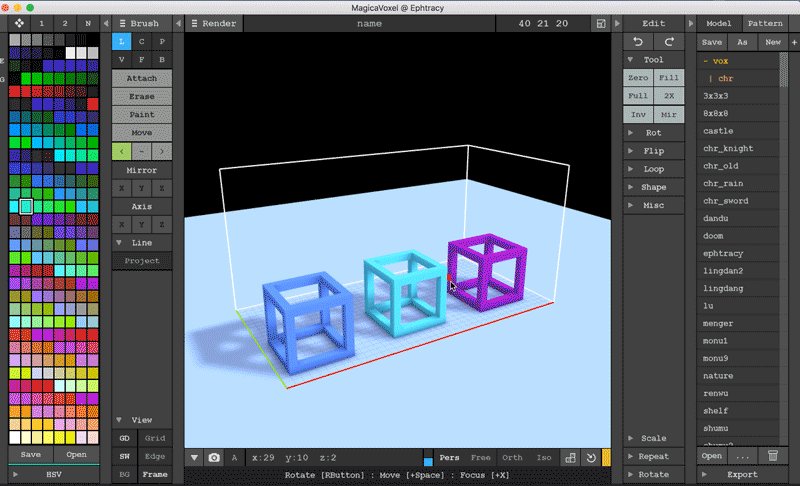Screen dimensions: 800x486
Task: Toggle Mirror X axis
Action: (x=121, y=188)
